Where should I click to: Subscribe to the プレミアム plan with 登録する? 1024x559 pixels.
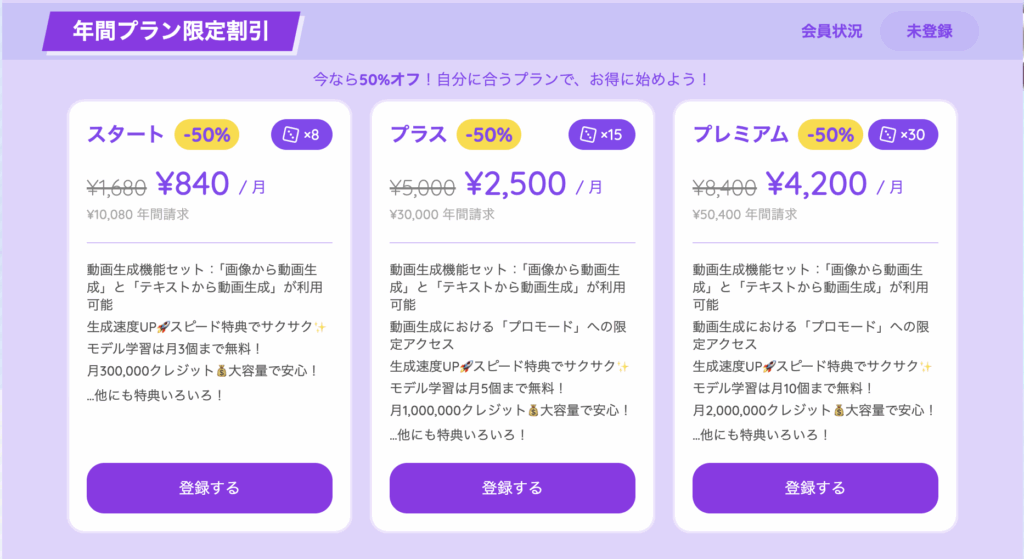(x=815, y=488)
